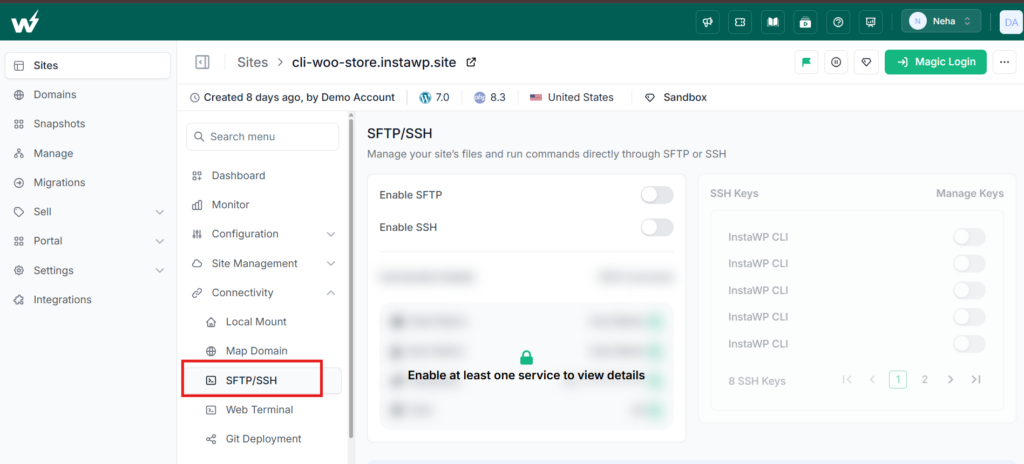1024x464 pixels.
Task: Expand the Configuration menu group
Action: 331,234
